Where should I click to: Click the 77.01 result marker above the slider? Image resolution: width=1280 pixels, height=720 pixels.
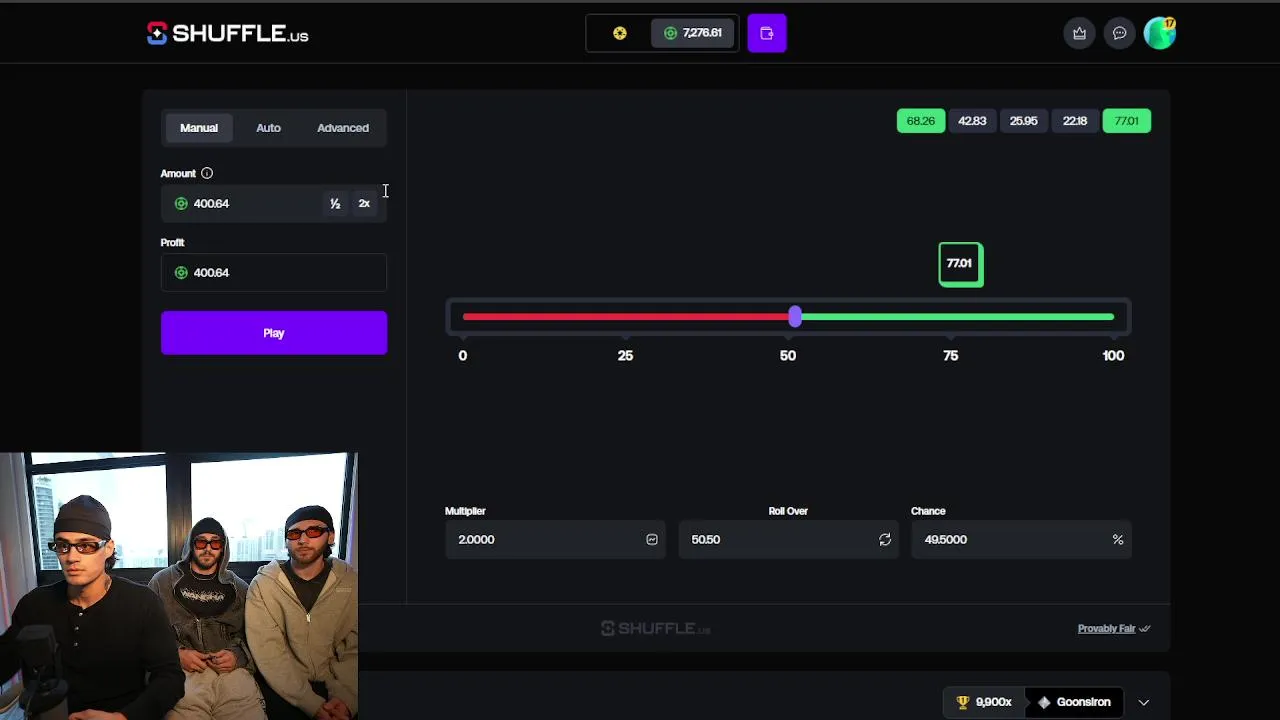[961, 264]
